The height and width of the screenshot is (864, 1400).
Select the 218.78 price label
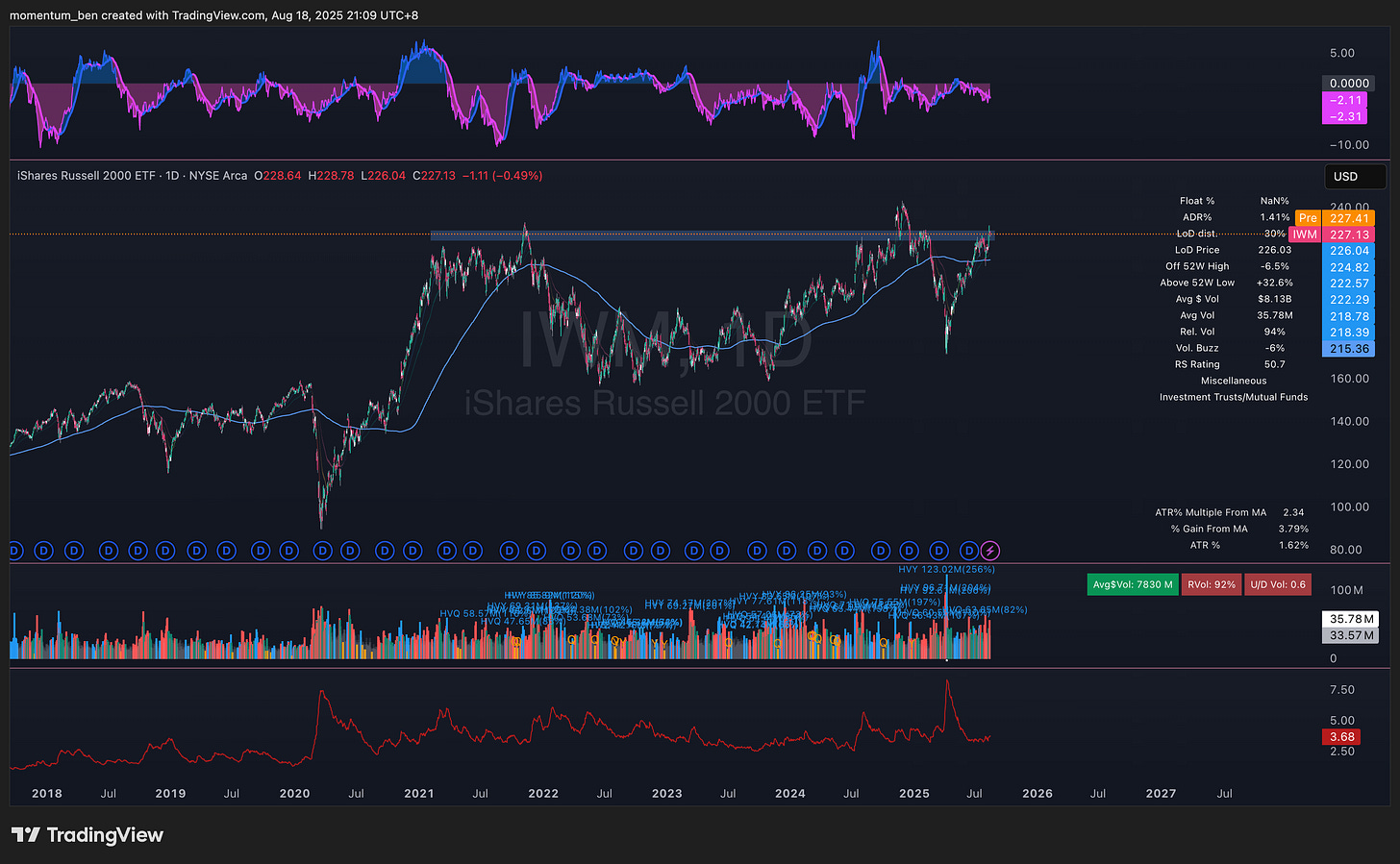pos(1349,316)
